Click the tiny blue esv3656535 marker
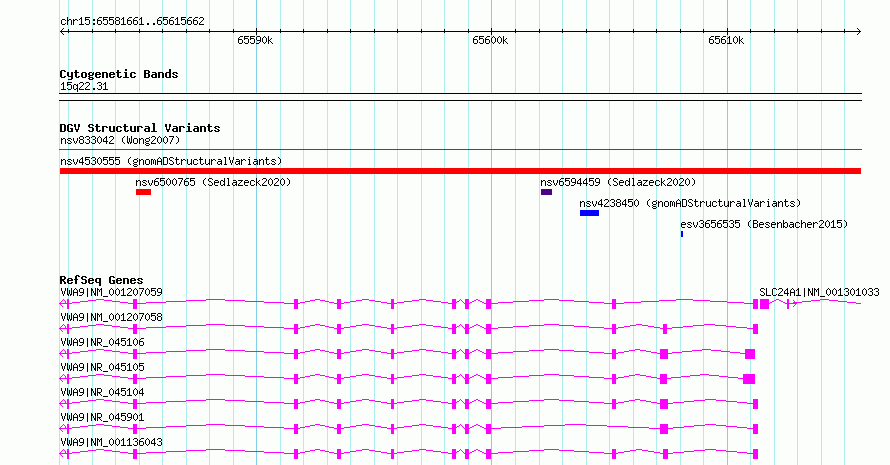The image size is (890, 465). 682,234
